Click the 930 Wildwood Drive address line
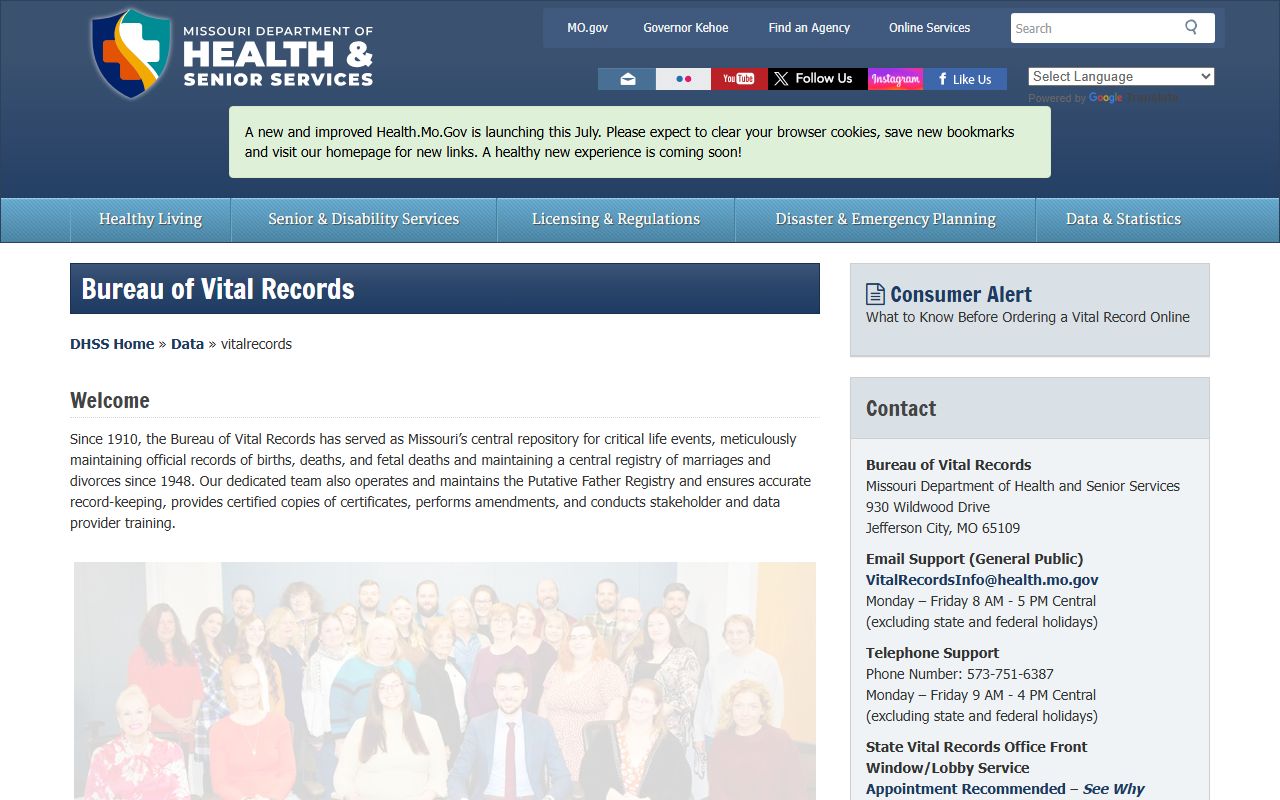The height and width of the screenshot is (800, 1280). tap(928, 507)
